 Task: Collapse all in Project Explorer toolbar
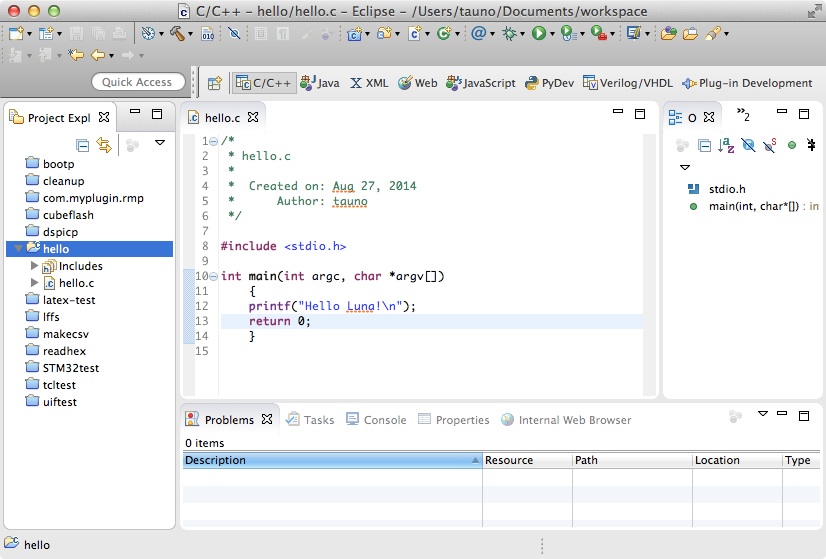83,145
